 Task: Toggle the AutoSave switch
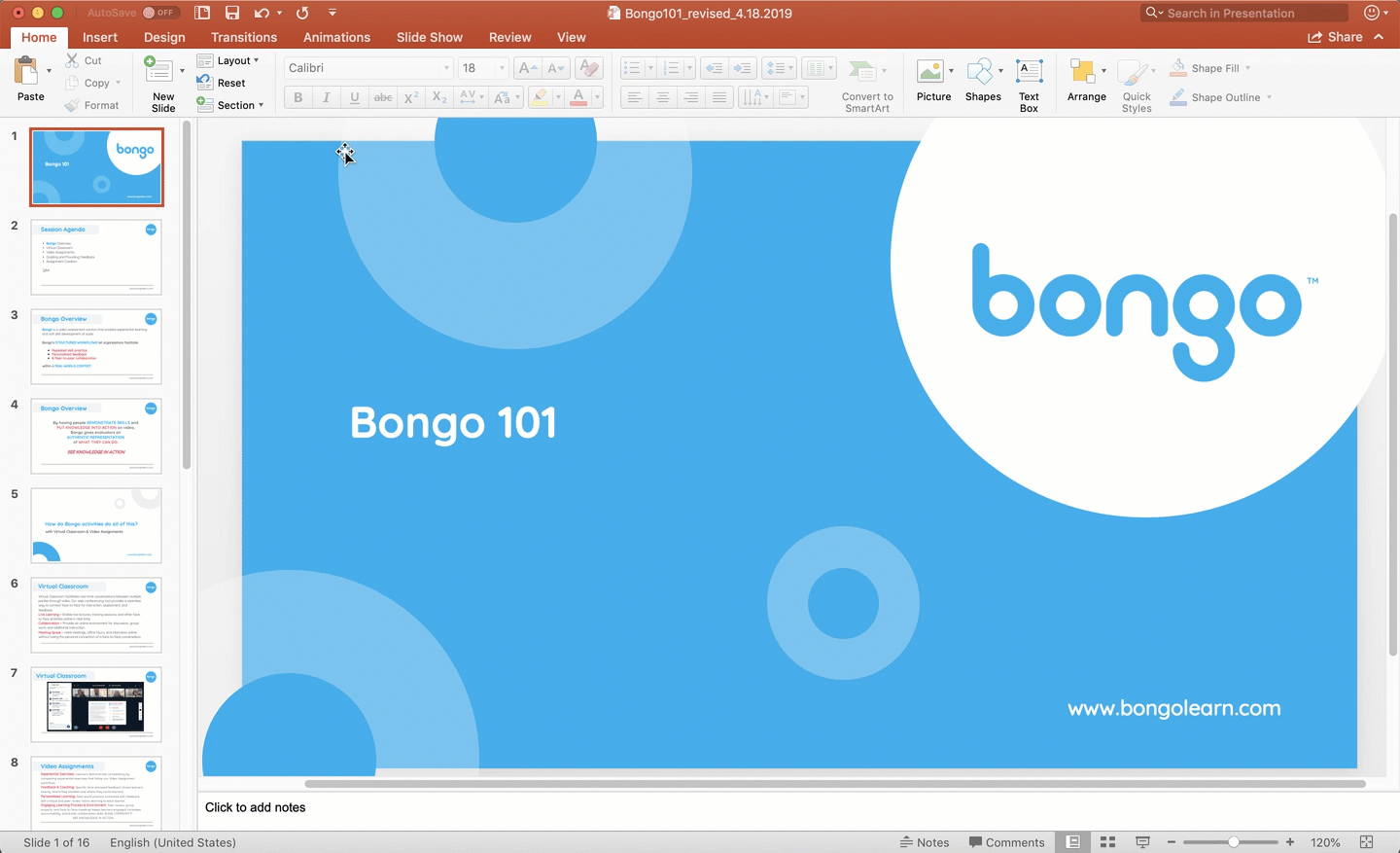coord(158,13)
